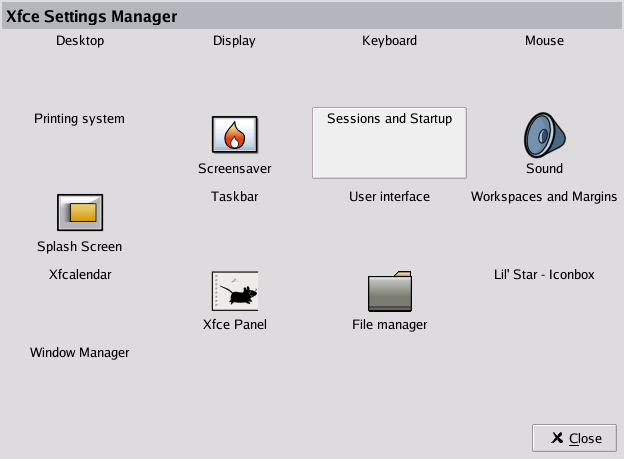
Task: Open the Sound speaker icon
Action: point(544,135)
